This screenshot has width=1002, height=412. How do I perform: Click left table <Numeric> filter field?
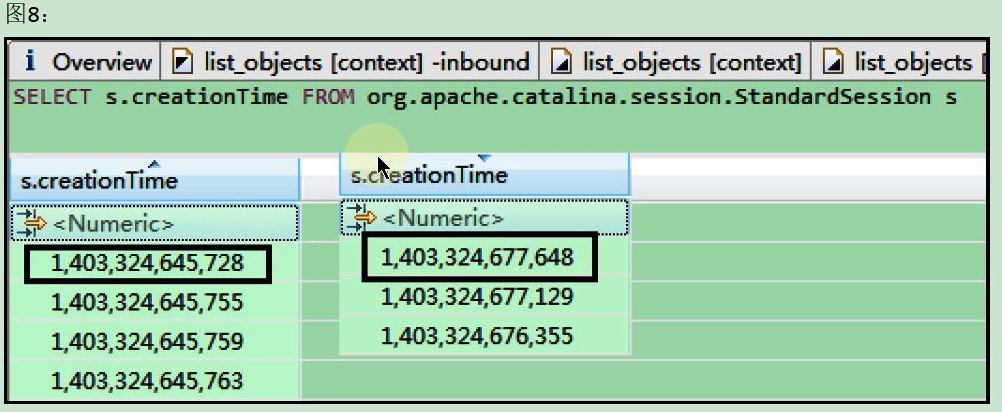tap(155, 224)
